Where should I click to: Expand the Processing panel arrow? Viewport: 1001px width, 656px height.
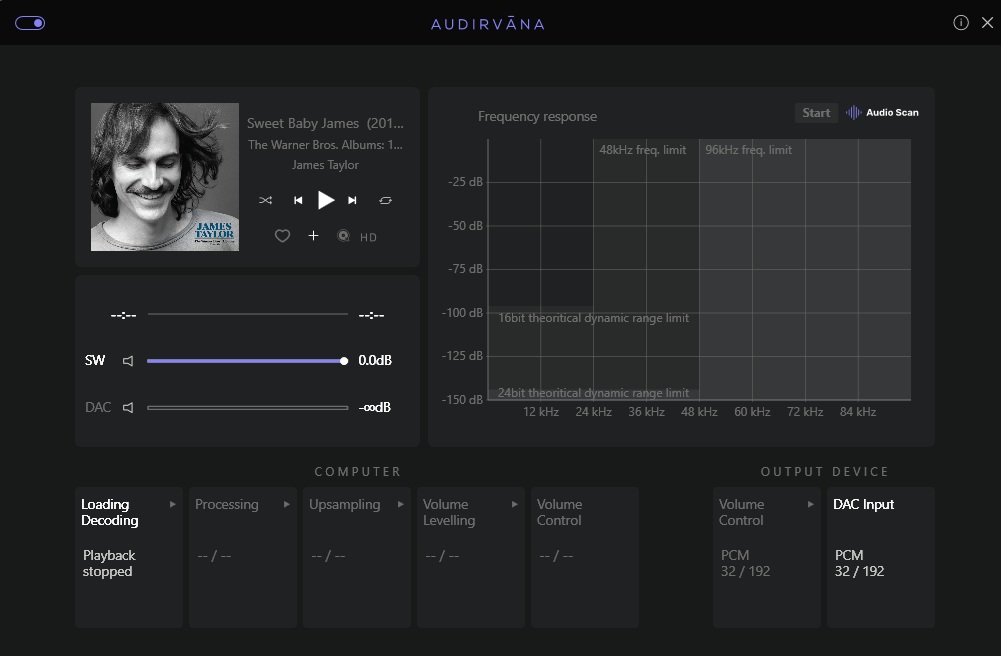[287, 505]
